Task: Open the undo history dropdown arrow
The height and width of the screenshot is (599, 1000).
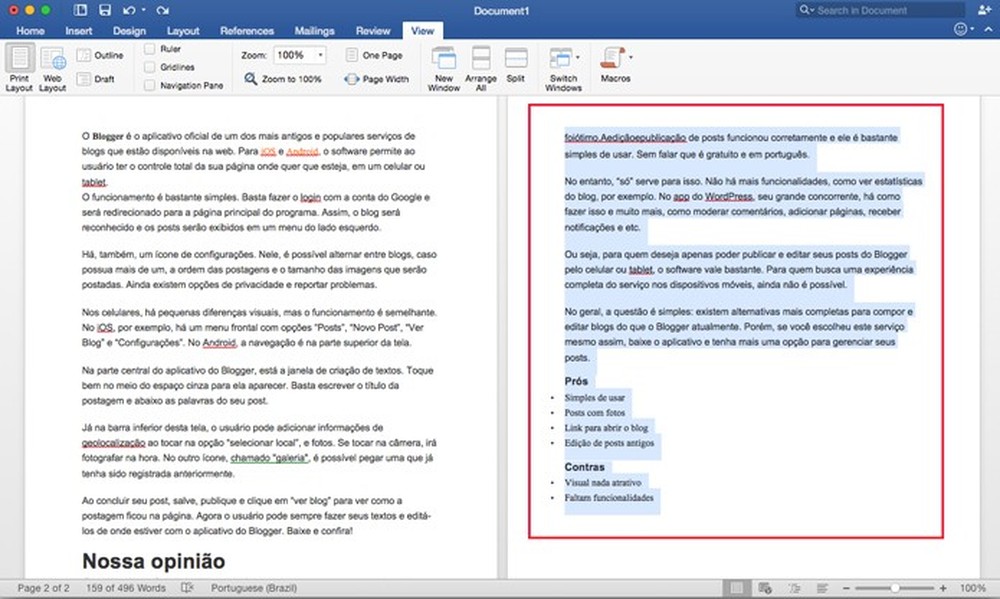Action: click(x=143, y=10)
